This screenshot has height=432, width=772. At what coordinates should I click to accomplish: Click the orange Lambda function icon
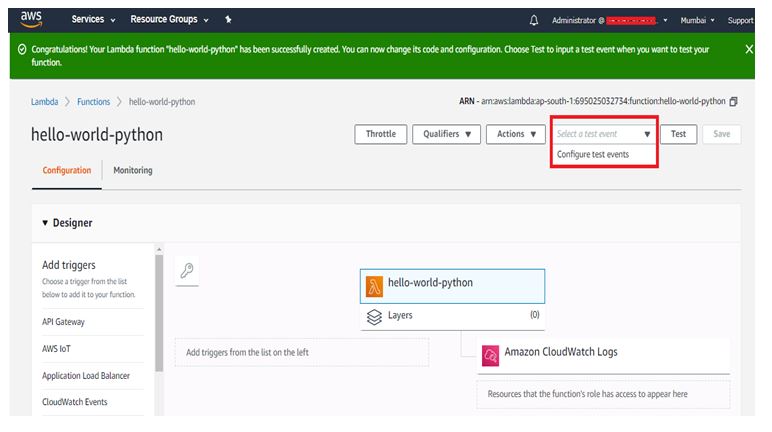pos(374,286)
